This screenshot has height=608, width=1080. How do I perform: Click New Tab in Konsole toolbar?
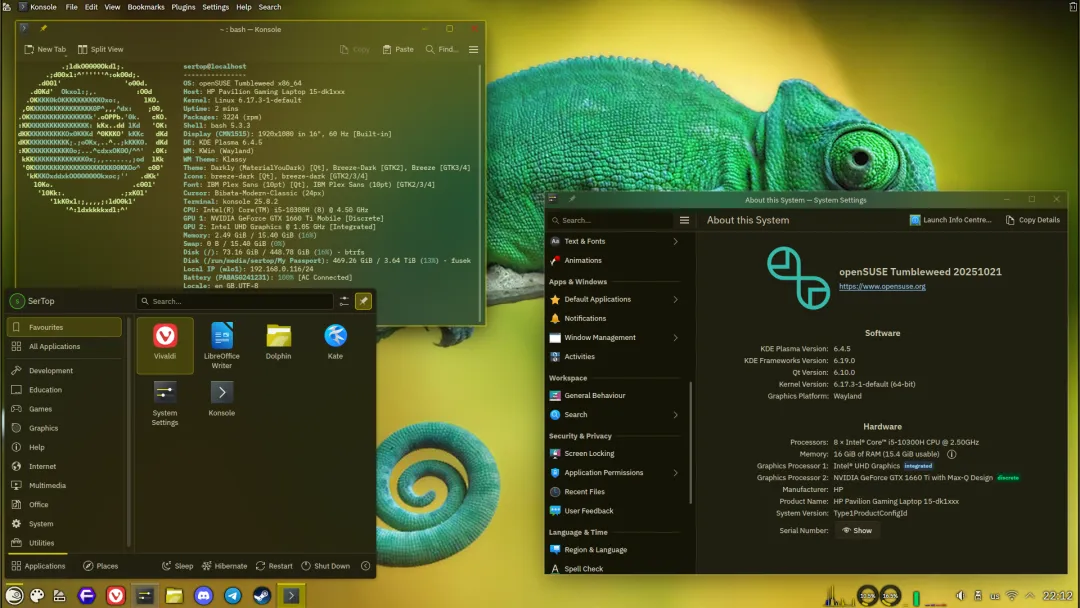(45, 50)
